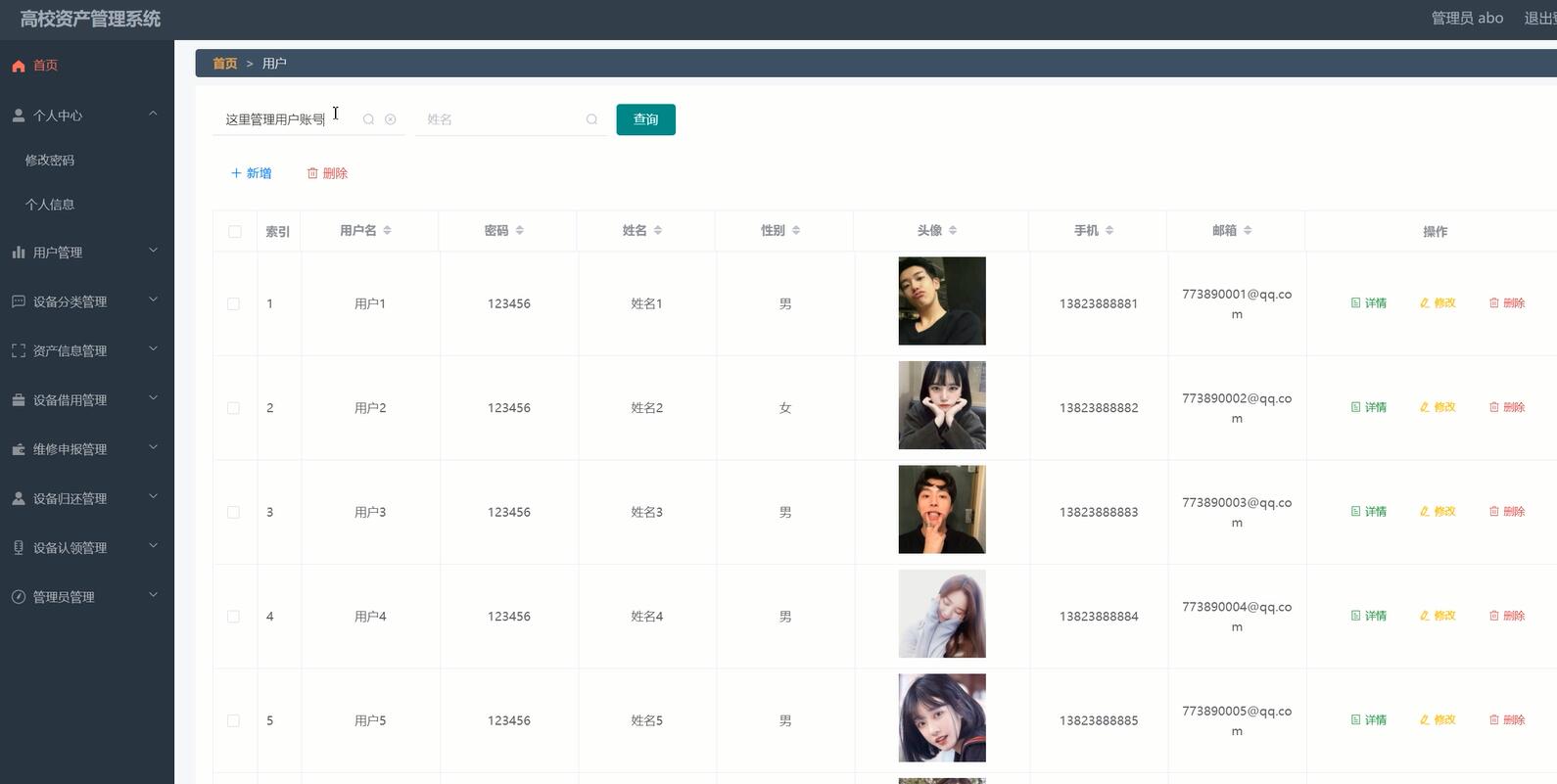Sort by 手机 column arrows
The width and height of the screenshot is (1557, 784).
tap(1109, 230)
